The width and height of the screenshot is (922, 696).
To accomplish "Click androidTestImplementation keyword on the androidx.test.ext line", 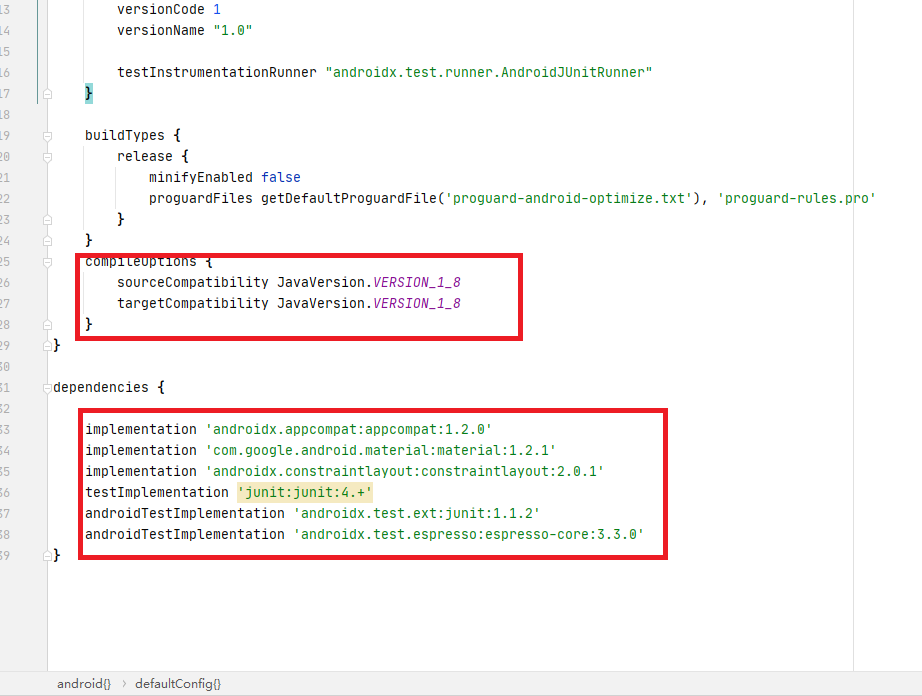I will coord(185,514).
